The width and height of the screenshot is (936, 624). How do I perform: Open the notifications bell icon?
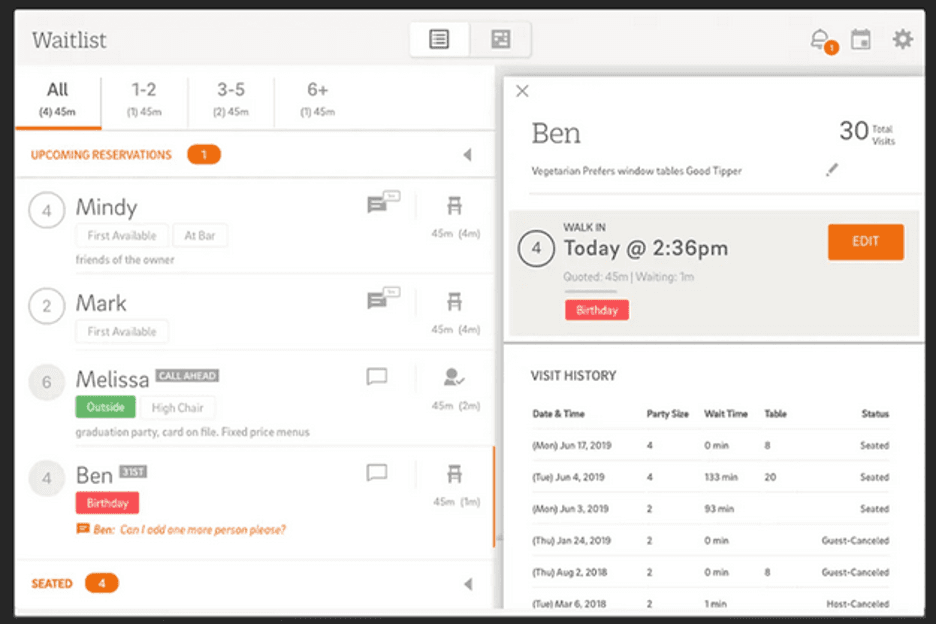tap(821, 40)
